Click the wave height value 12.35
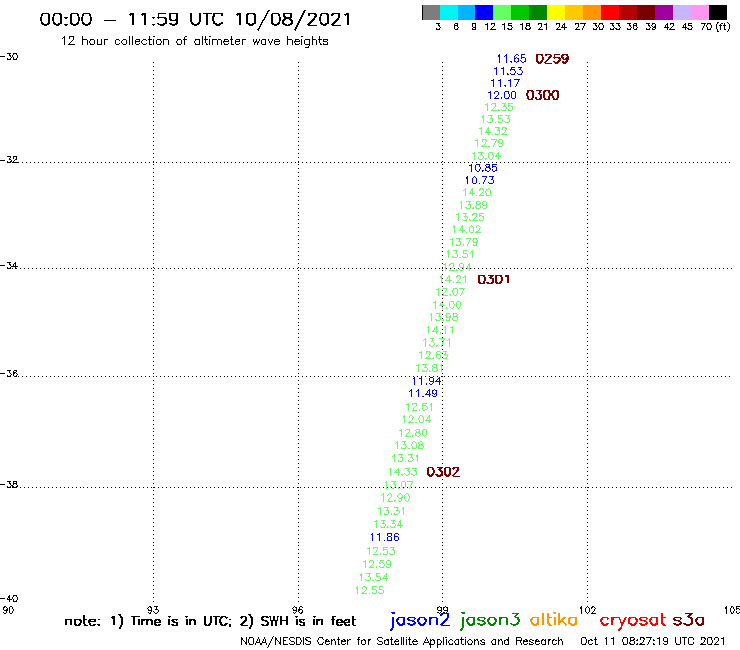 click(498, 107)
